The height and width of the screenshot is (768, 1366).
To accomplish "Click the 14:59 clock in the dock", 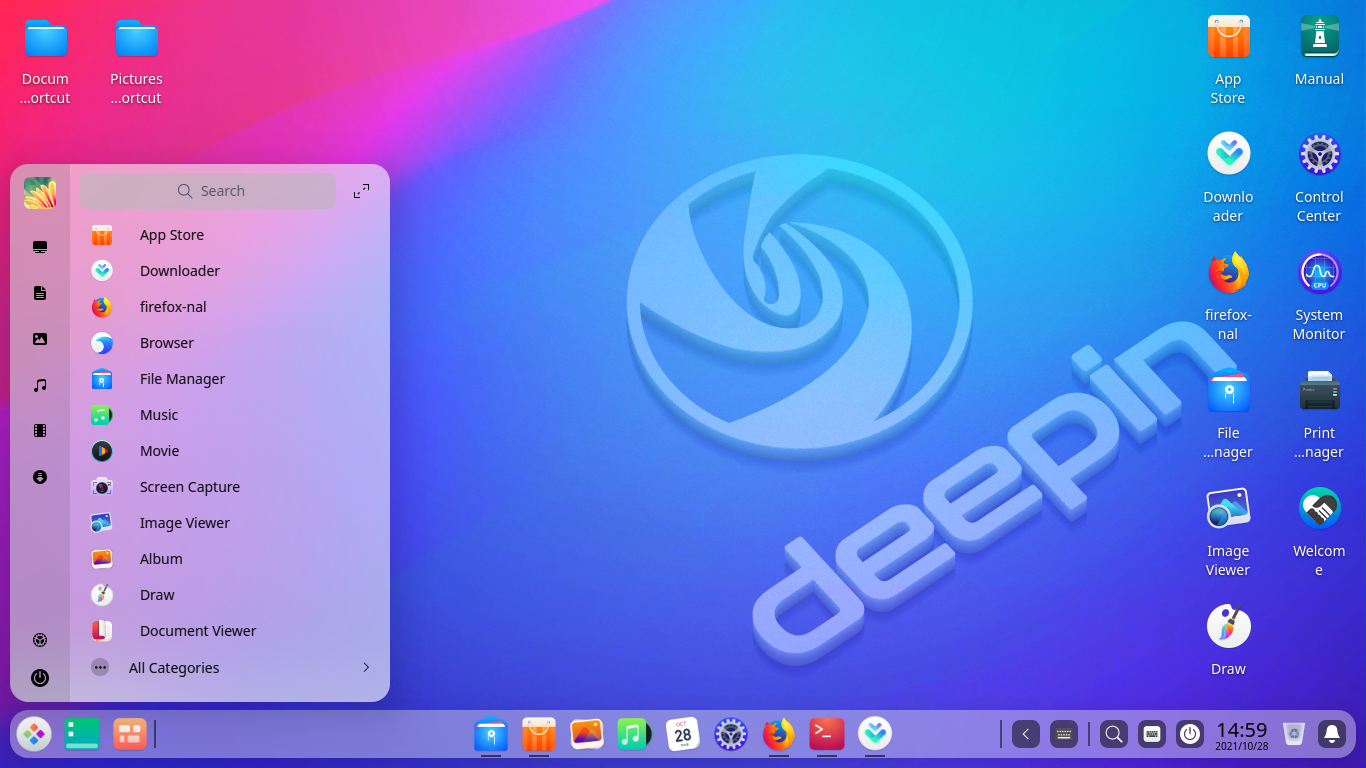I will pos(1241,735).
